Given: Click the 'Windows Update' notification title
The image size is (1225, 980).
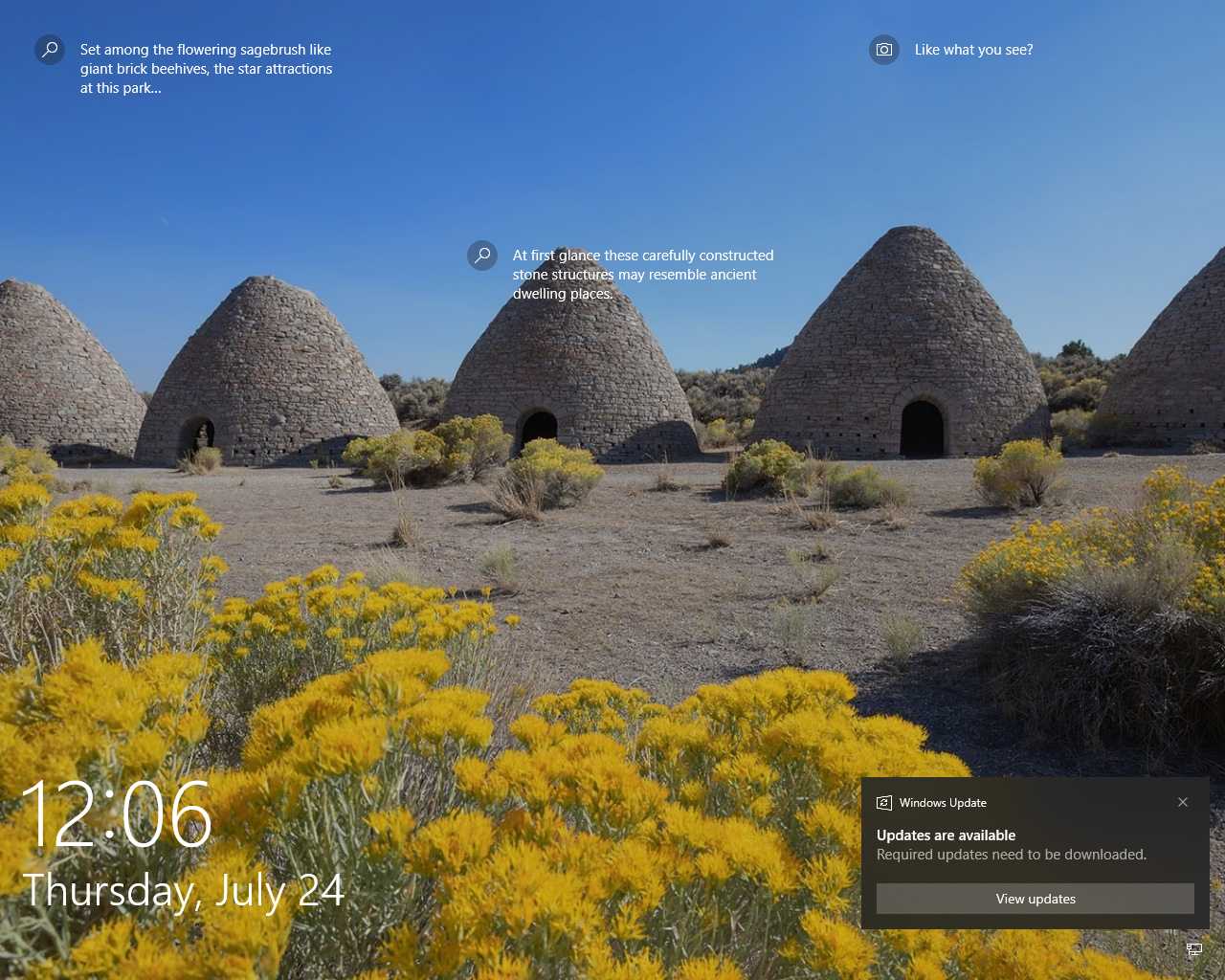Looking at the screenshot, I should pyautogui.click(x=943, y=803).
